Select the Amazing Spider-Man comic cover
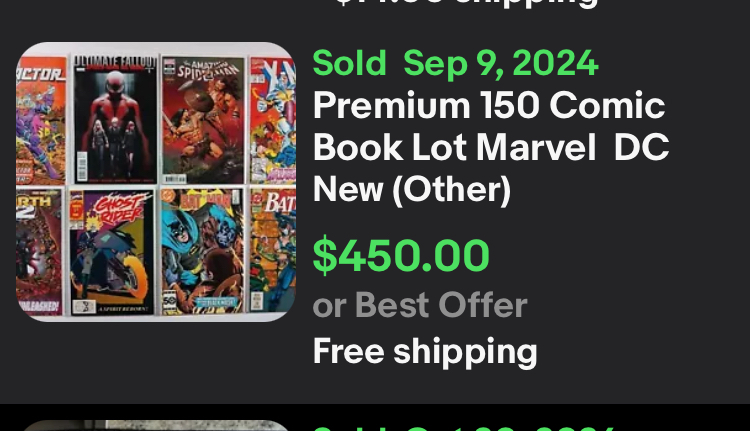750x431 pixels. click(203, 120)
